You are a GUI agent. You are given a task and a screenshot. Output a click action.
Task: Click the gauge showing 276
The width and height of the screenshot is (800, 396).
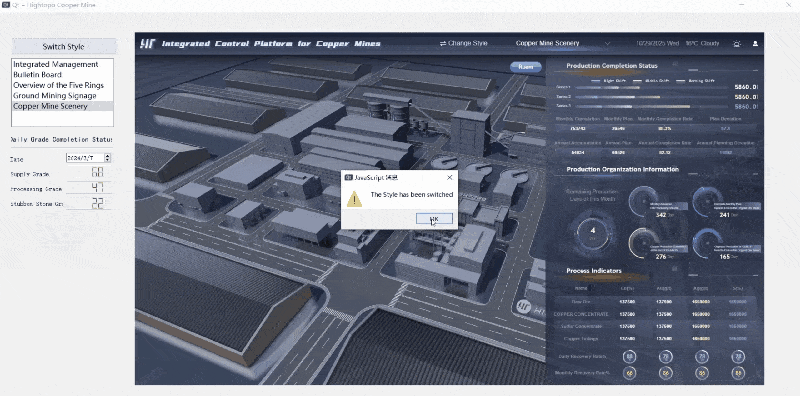pos(644,243)
